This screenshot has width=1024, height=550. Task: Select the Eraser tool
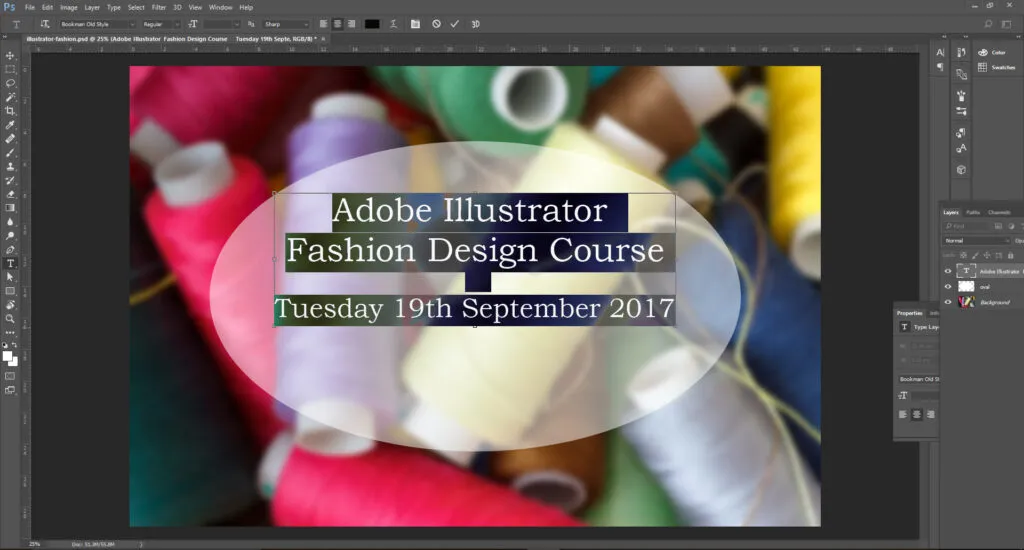click(10, 194)
